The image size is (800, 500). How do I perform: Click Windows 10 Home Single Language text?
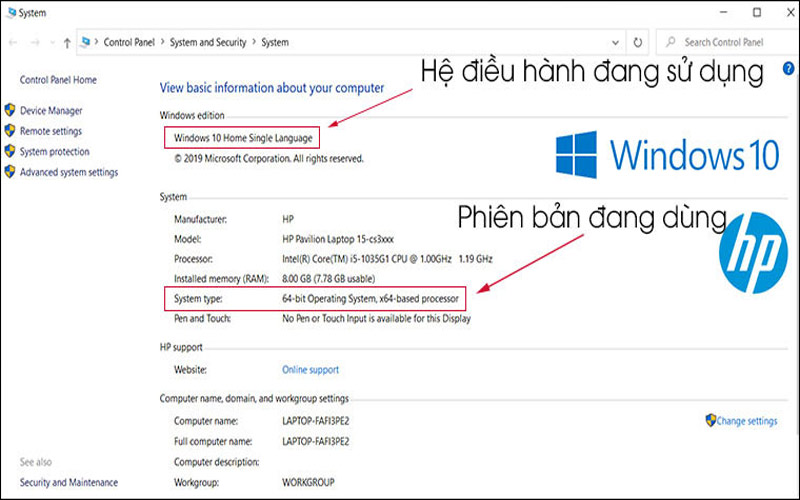click(243, 138)
